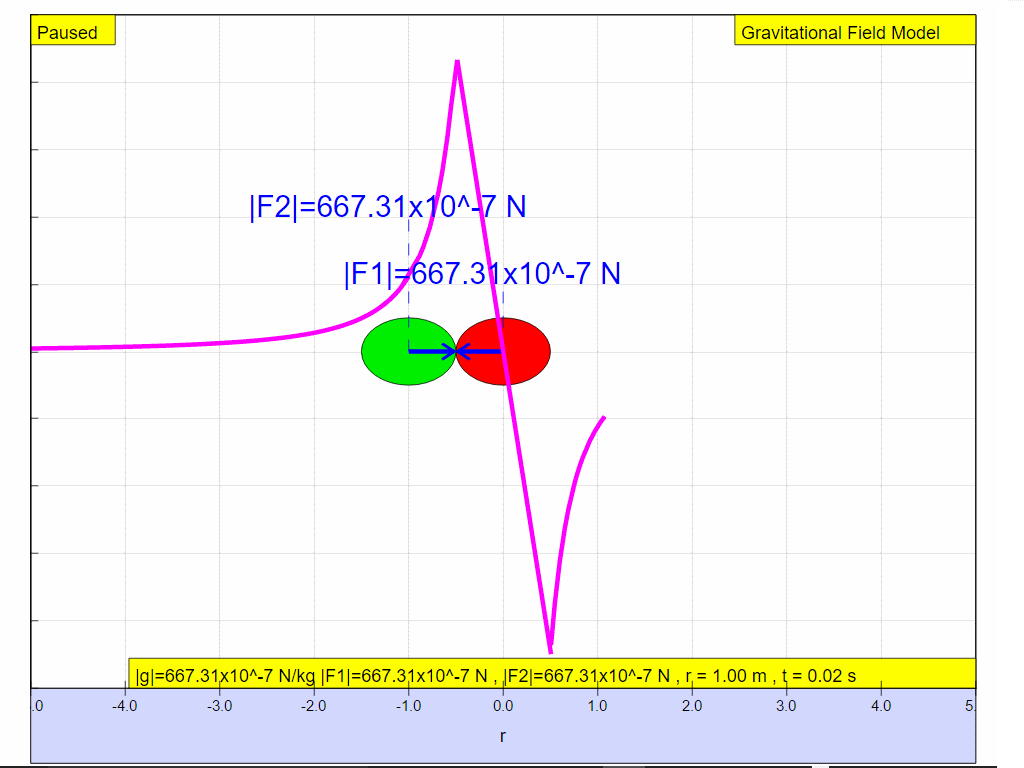Select the |F2| force value label

tap(387, 207)
